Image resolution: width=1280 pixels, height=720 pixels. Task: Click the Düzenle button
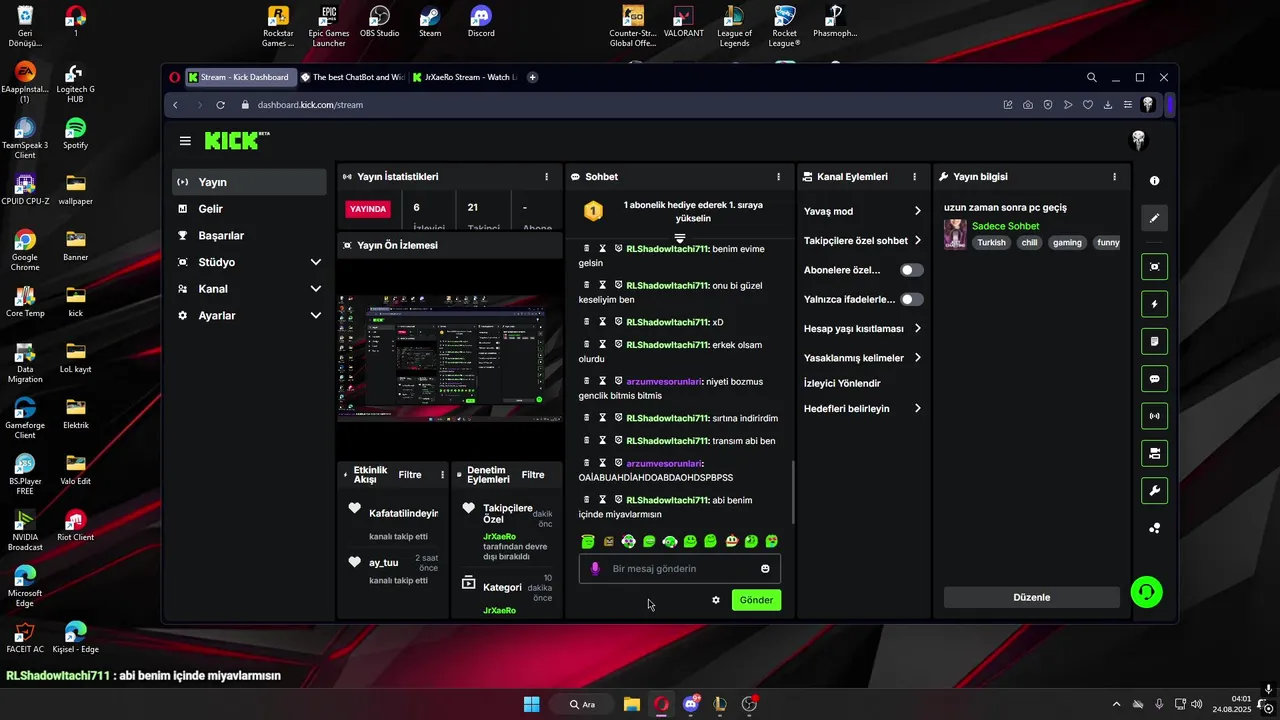coord(1031,597)
